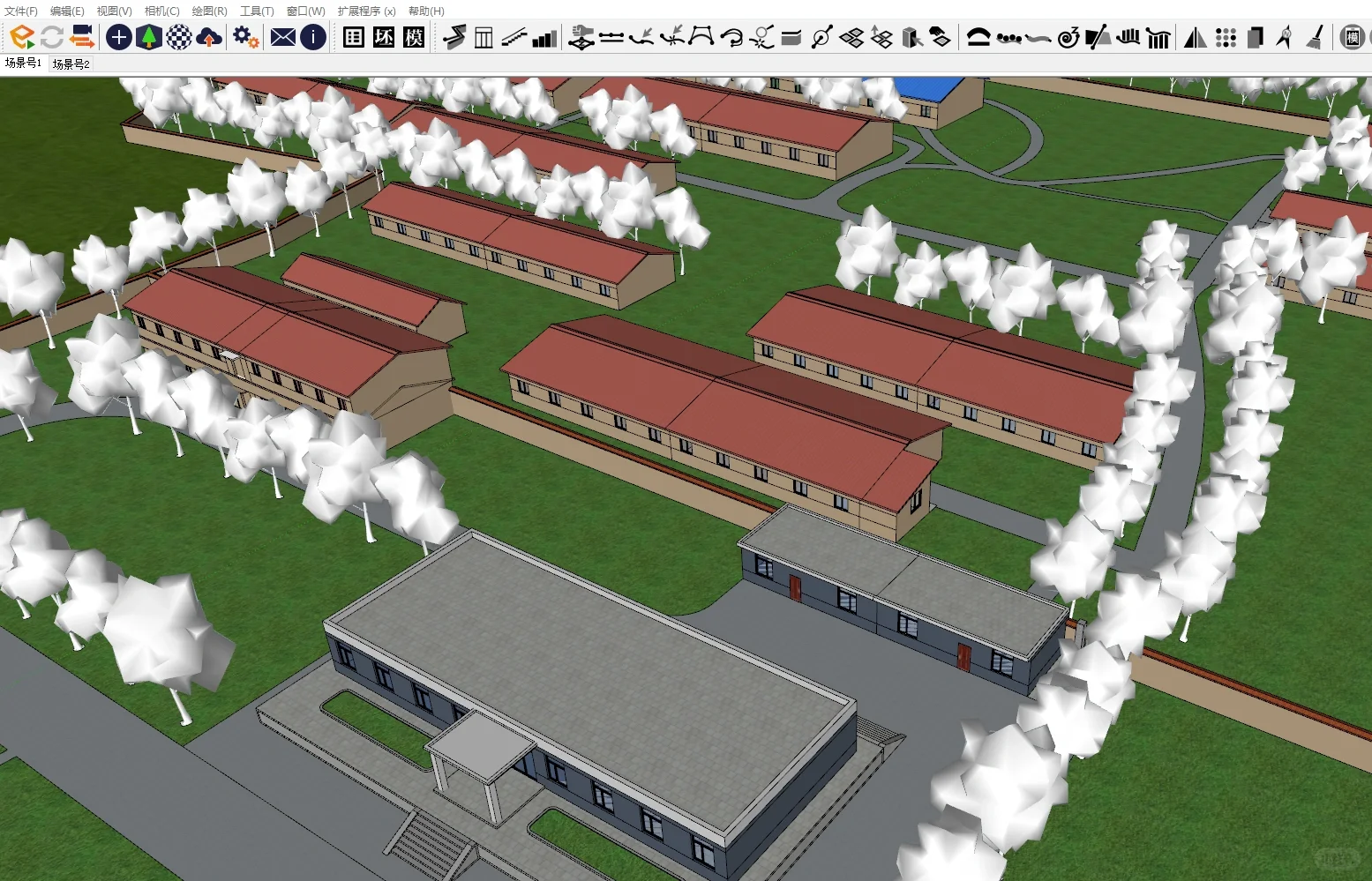Screen dimensions: 1372x881
Task: Click the columns under curve icon
Action: point(1158,37)
